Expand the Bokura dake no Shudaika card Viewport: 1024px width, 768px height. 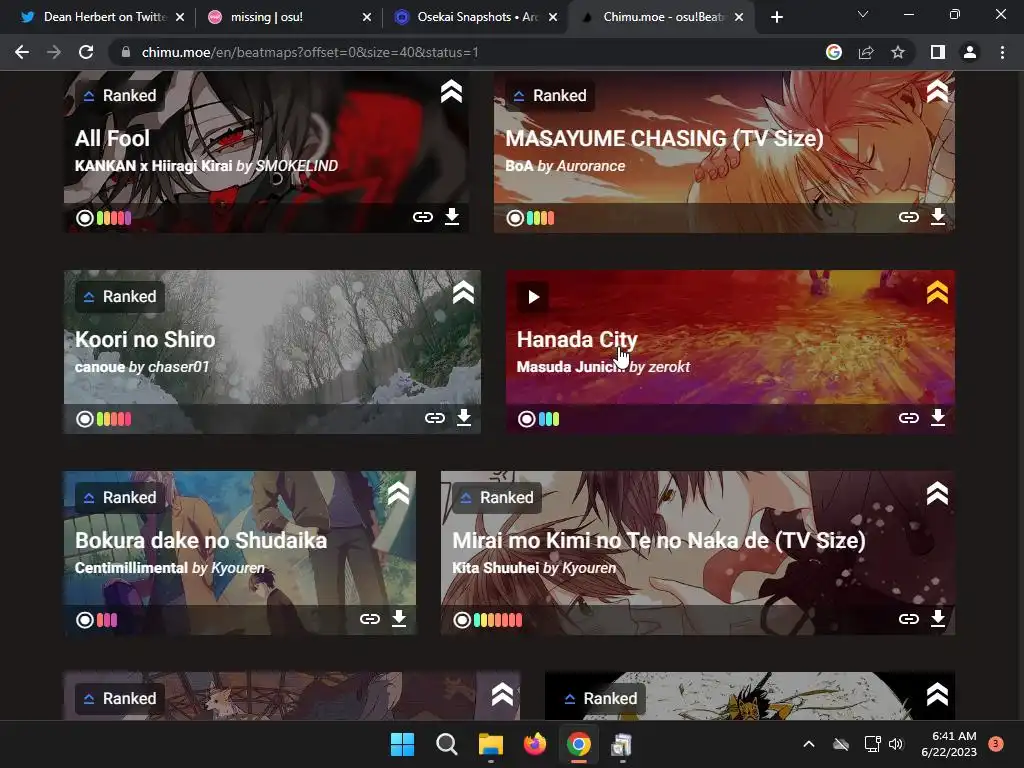(398, 494)
